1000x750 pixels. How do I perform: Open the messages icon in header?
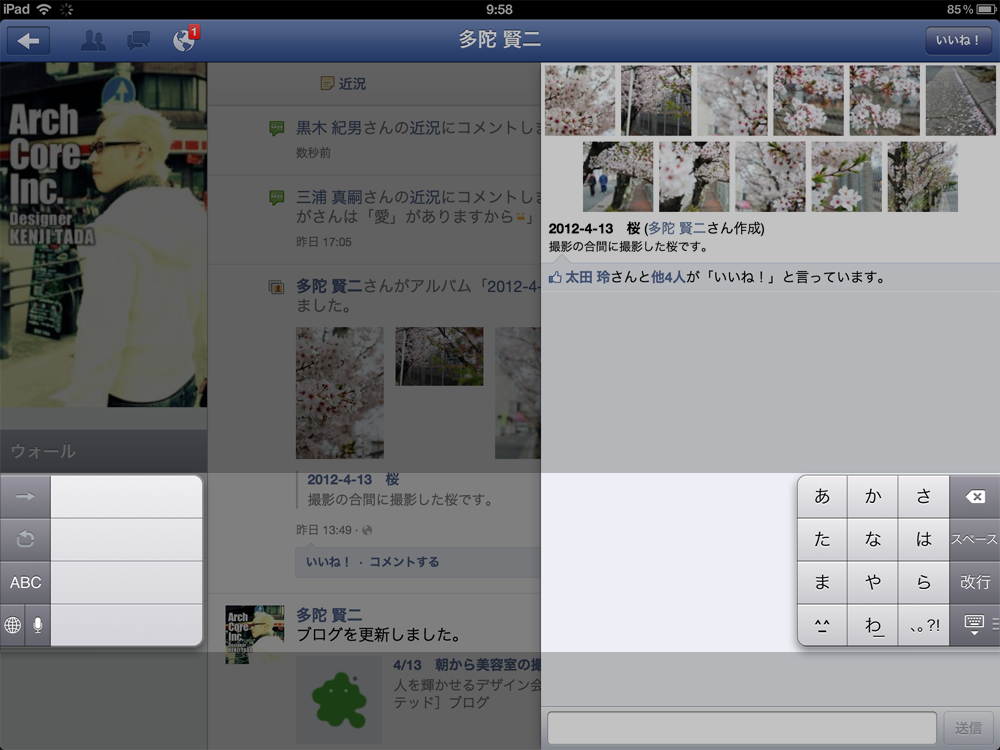(138, 41)
